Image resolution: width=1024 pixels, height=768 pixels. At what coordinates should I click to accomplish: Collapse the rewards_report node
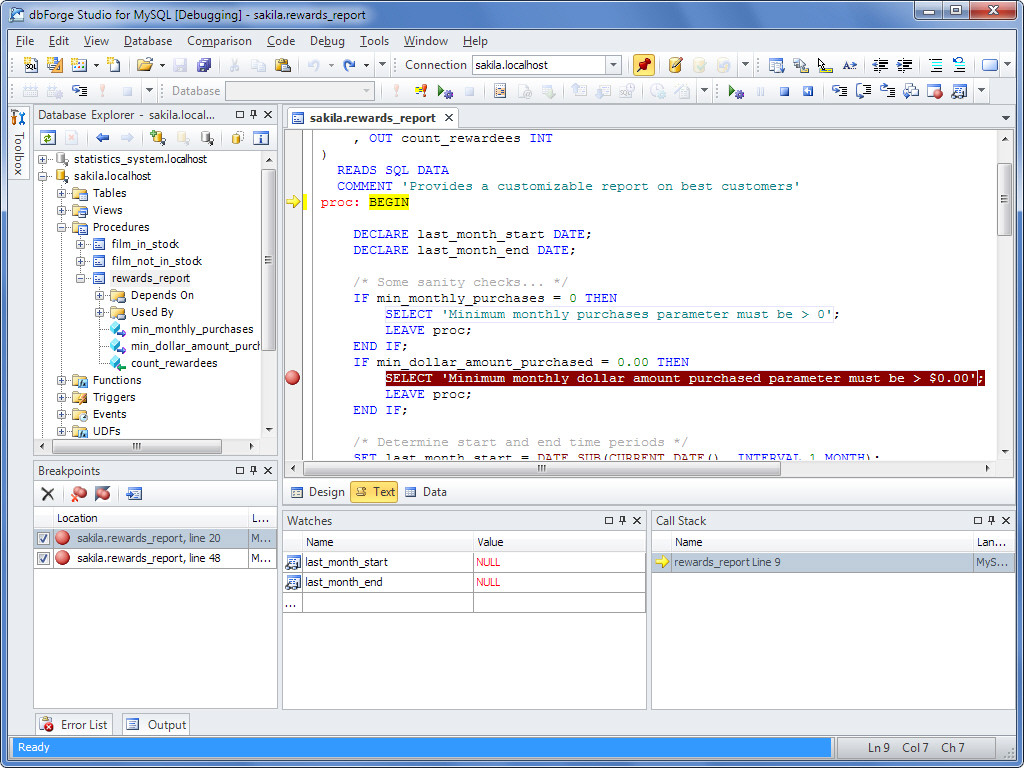click(x=80, y=278)
